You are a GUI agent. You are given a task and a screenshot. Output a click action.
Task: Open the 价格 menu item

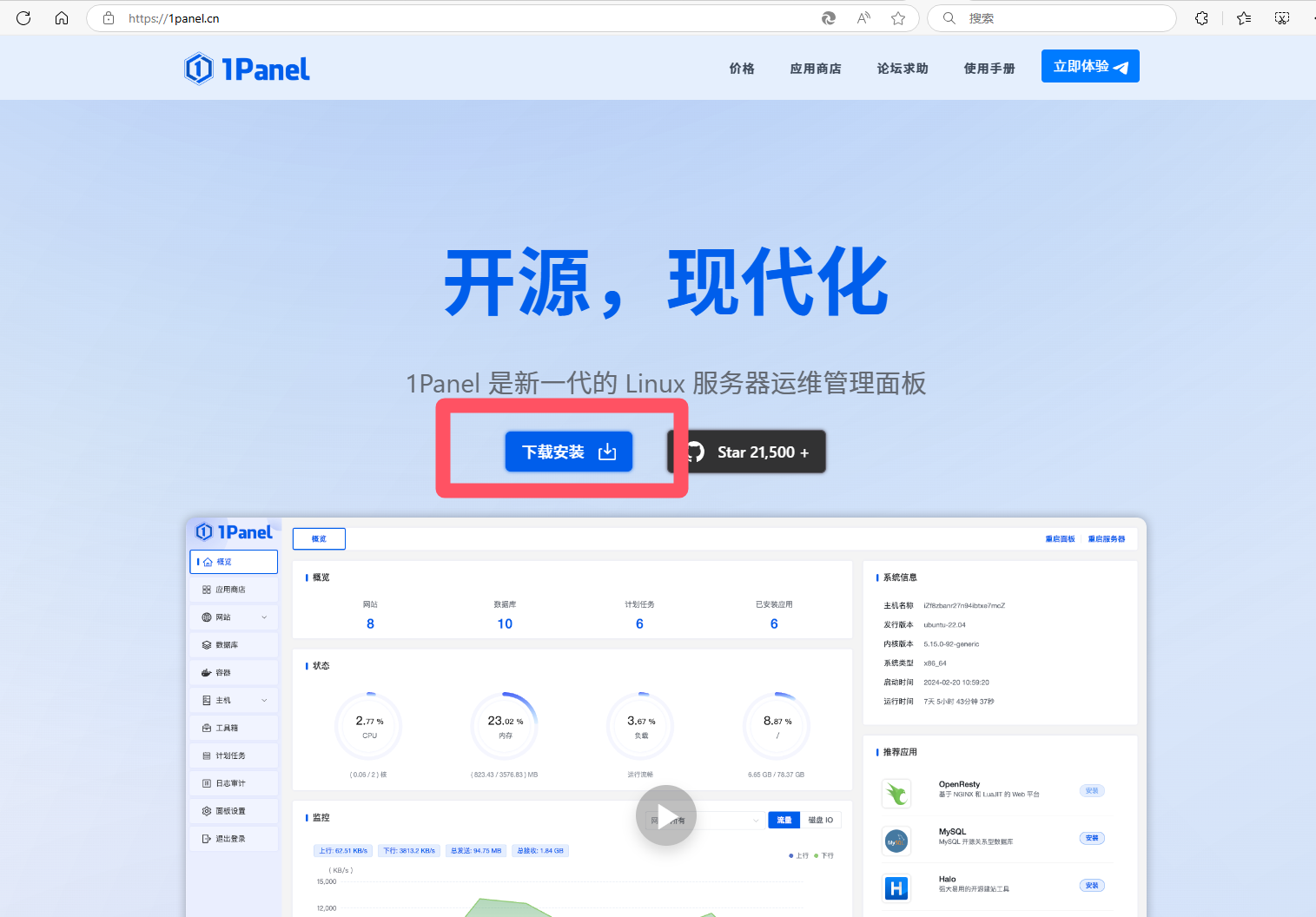point(742,69)
